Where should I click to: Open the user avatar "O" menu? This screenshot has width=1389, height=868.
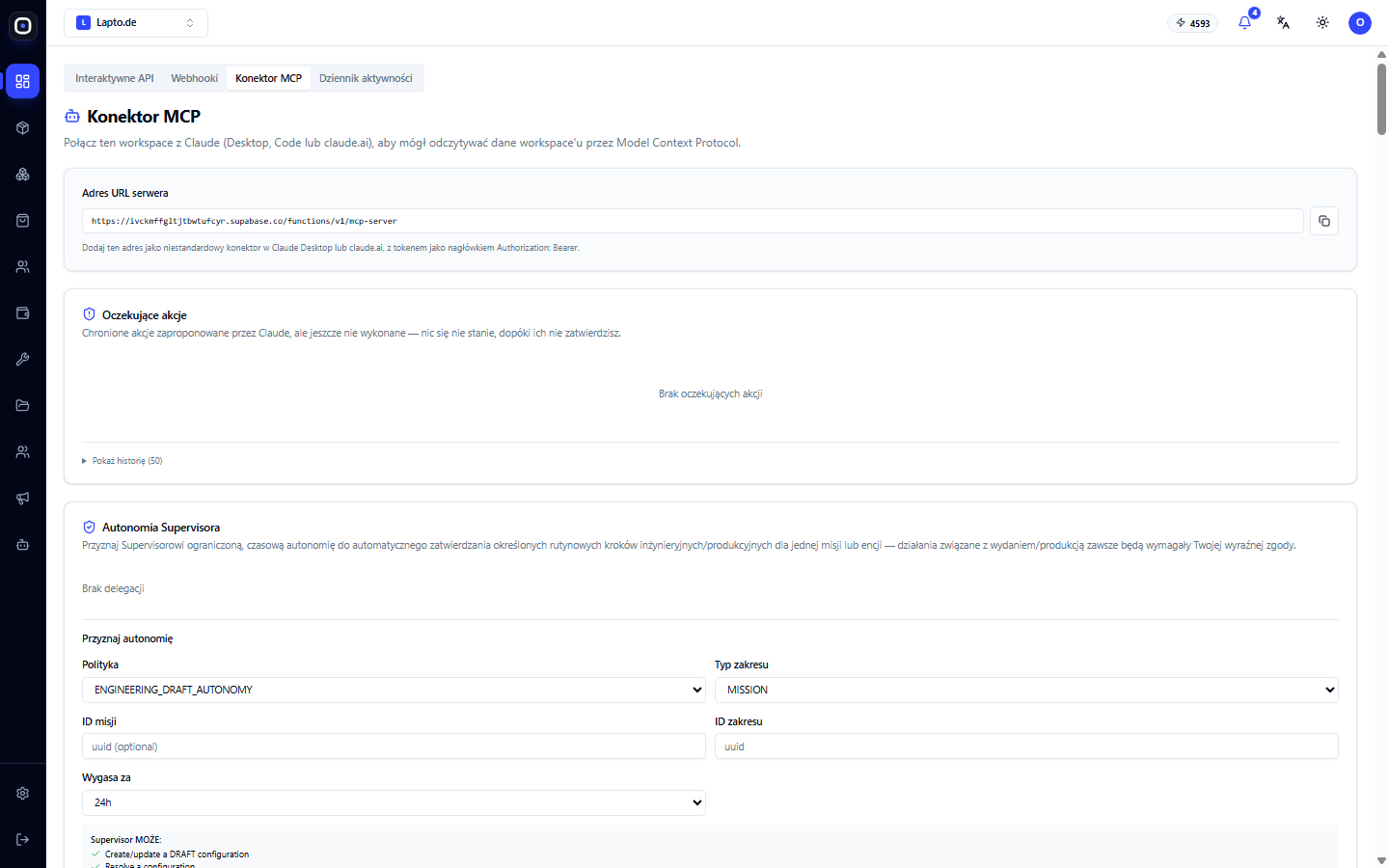click(x=1360, y=23)
